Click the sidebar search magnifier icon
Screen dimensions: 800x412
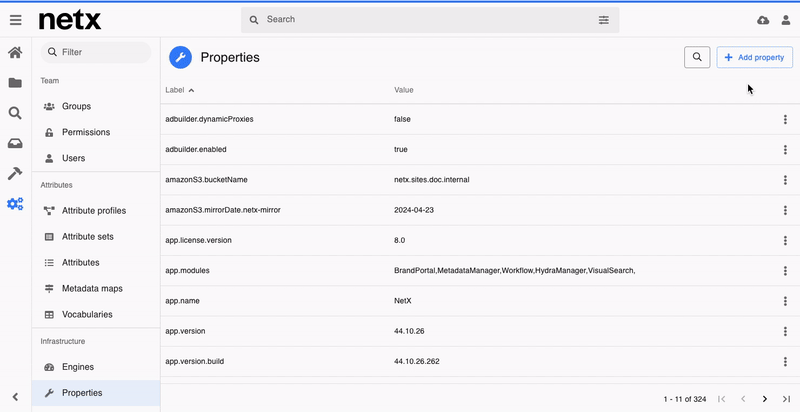(15, 113)
